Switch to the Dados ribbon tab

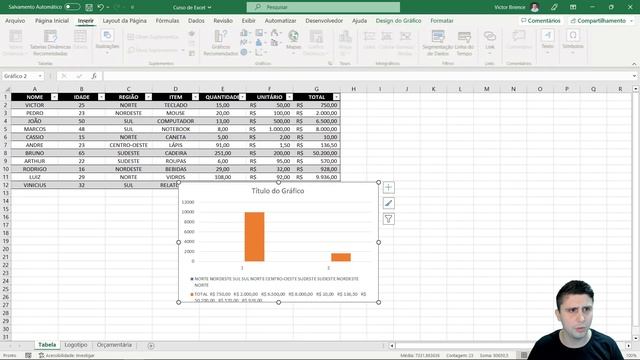pyautogui.click(x=196, y=20)
